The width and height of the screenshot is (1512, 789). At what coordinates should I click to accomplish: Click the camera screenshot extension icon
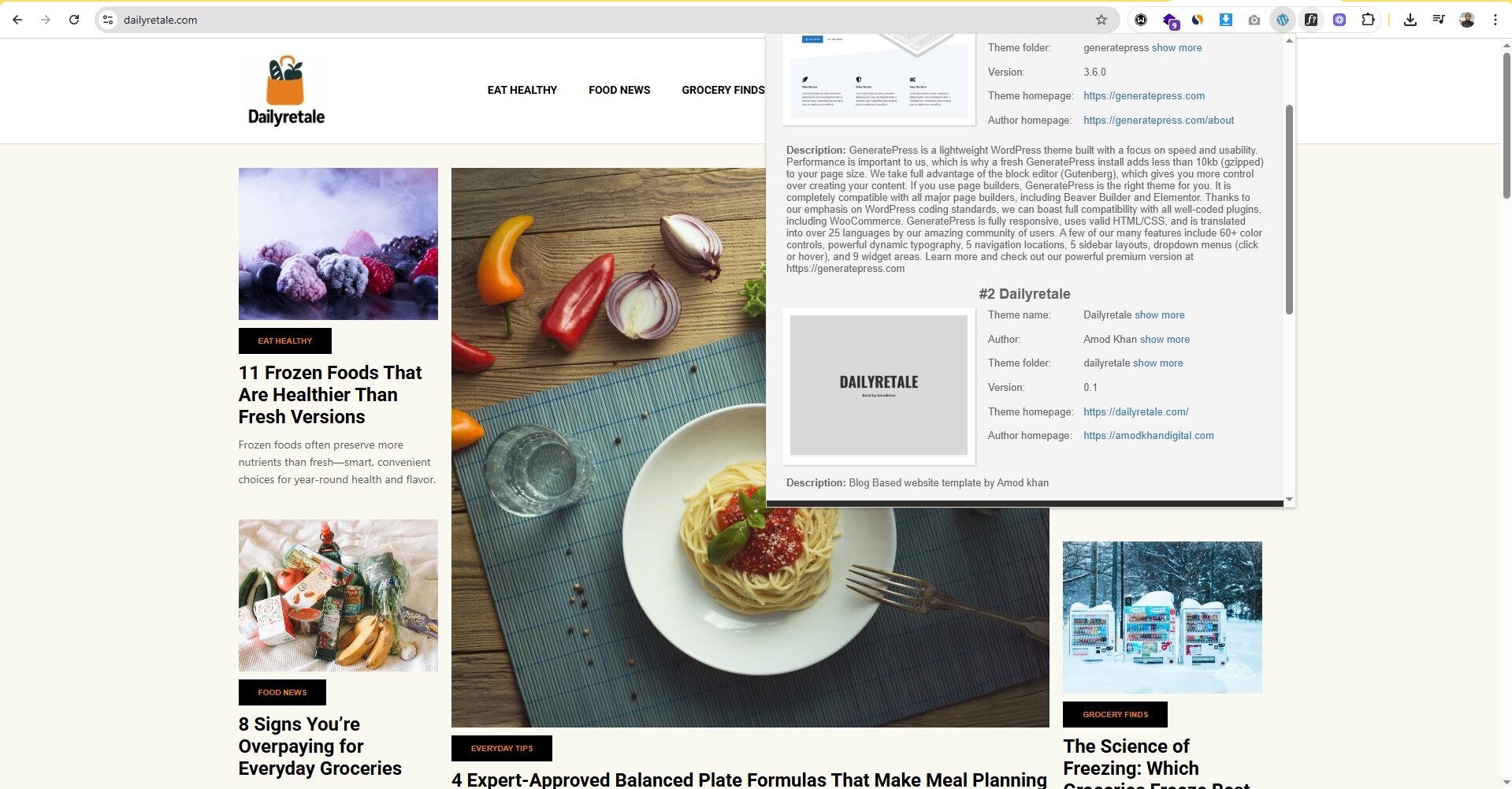[1254, 20]
